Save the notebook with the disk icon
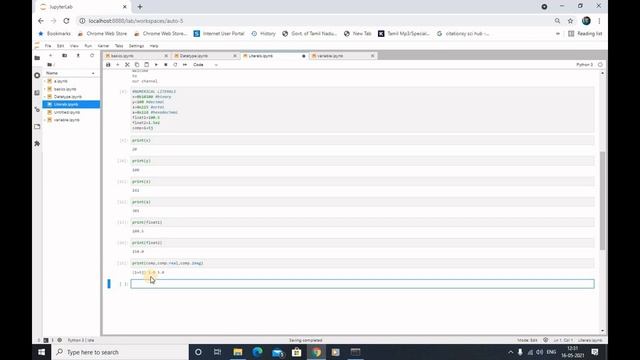This screenshot has width=640, height=360. (108, 65)
